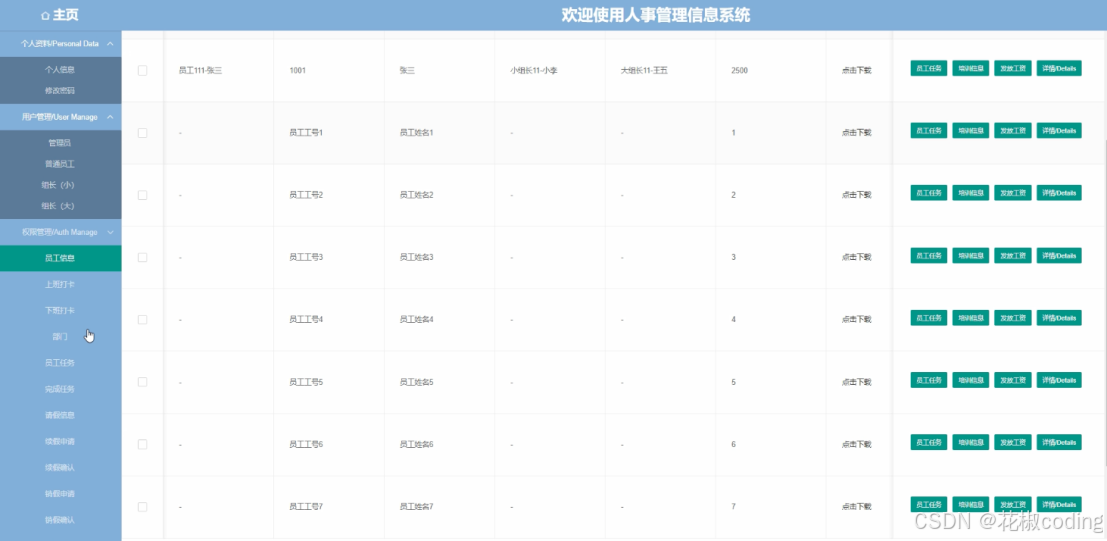Click the salary value 2500
This screenshot has height=541, width=1107.
point(739,71)
